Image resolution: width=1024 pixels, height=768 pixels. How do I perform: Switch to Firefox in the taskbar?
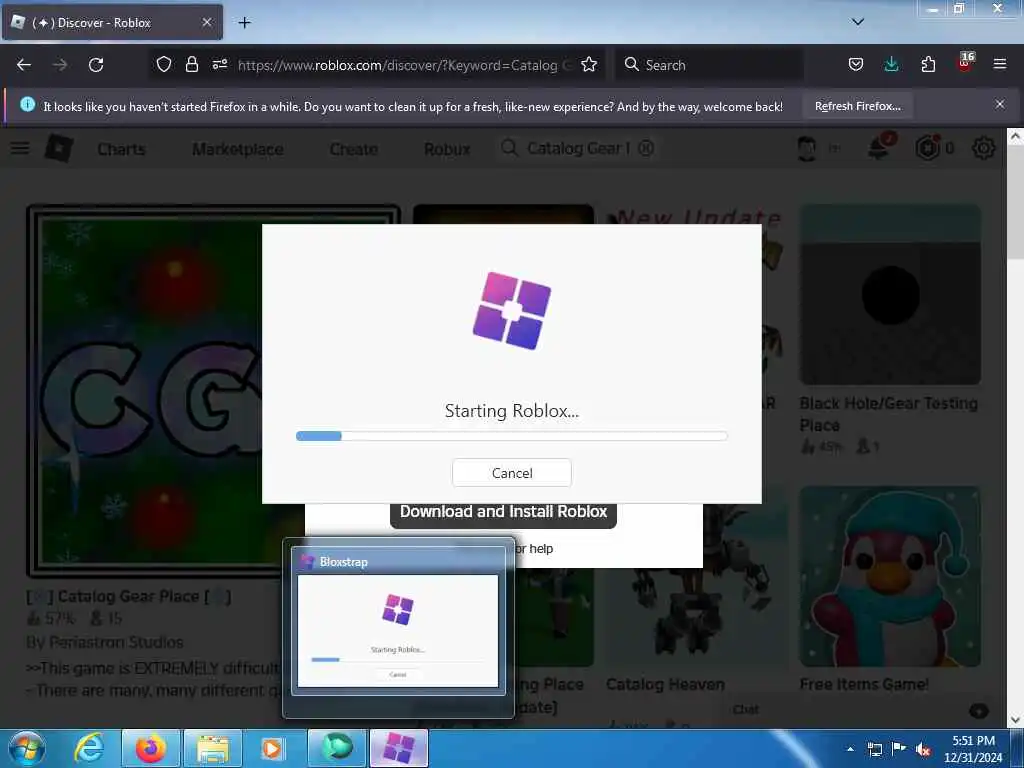(x=150, y=748)
